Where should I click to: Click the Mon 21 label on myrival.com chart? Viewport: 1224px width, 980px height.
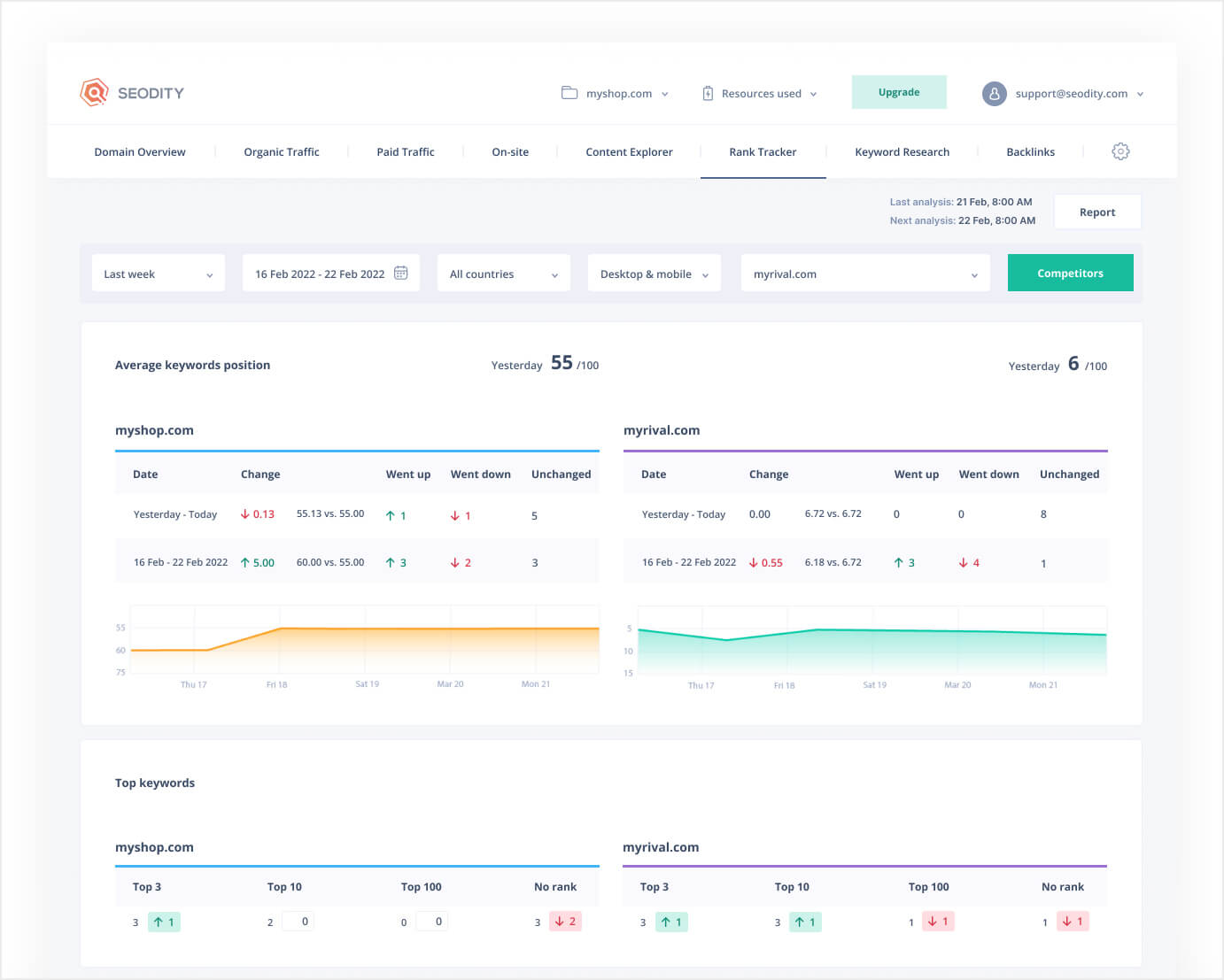pyautogui.click(x=1043, y=685)
